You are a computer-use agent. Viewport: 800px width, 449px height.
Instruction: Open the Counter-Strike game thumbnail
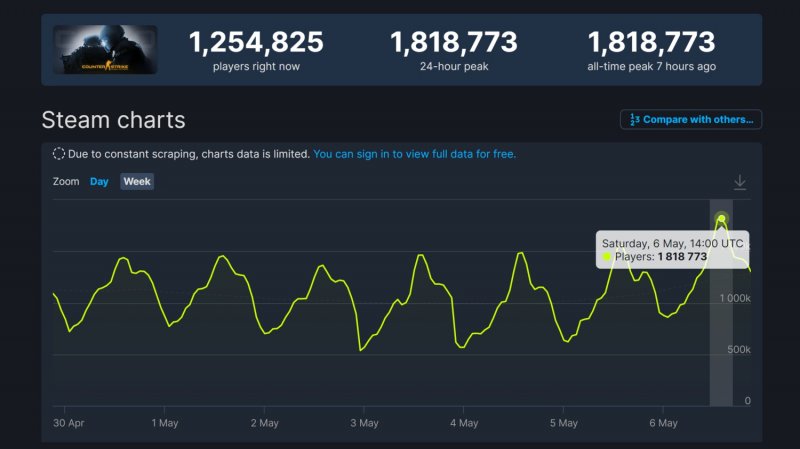pyautogui.click(x=105, y=50)
